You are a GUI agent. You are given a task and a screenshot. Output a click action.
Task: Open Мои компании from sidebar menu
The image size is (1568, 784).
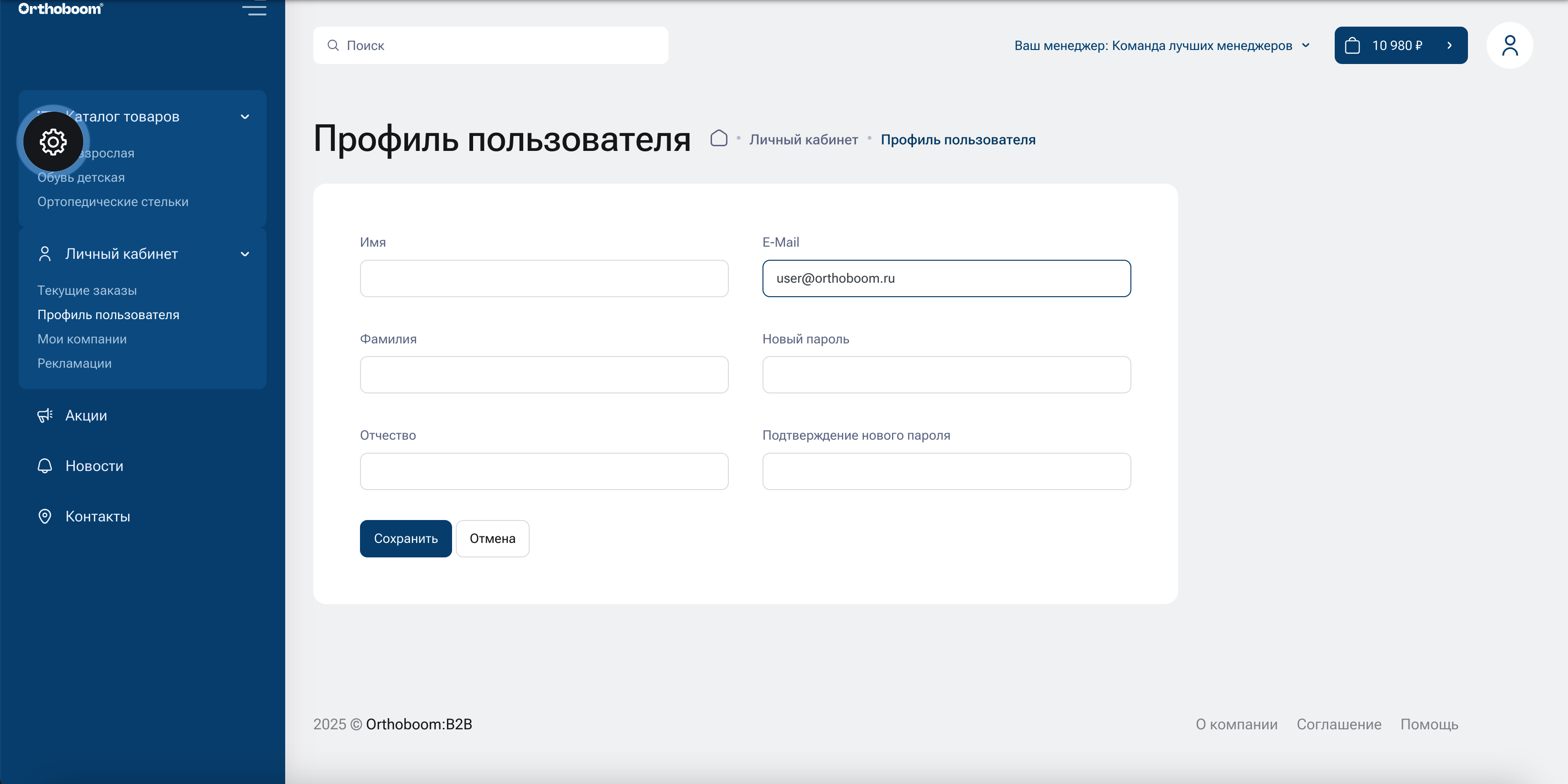(81, 339)
